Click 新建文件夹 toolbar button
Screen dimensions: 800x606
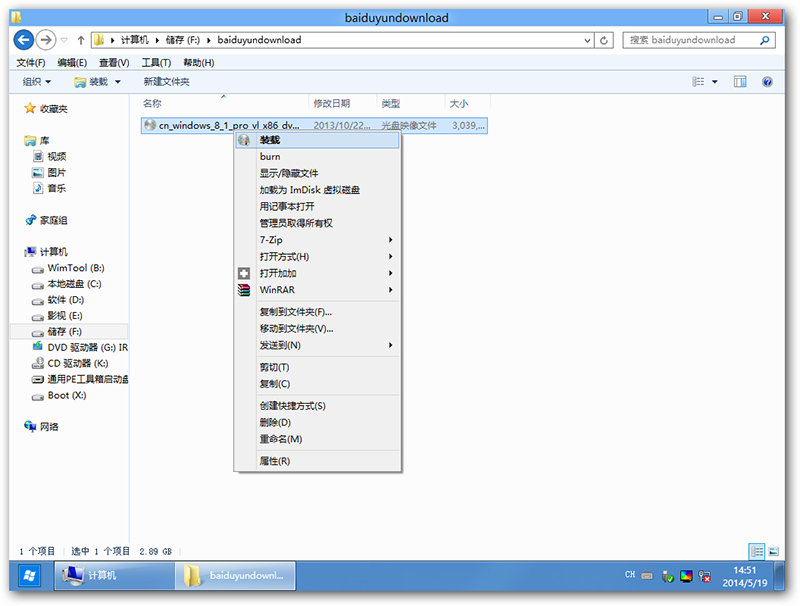click(166, 81)
